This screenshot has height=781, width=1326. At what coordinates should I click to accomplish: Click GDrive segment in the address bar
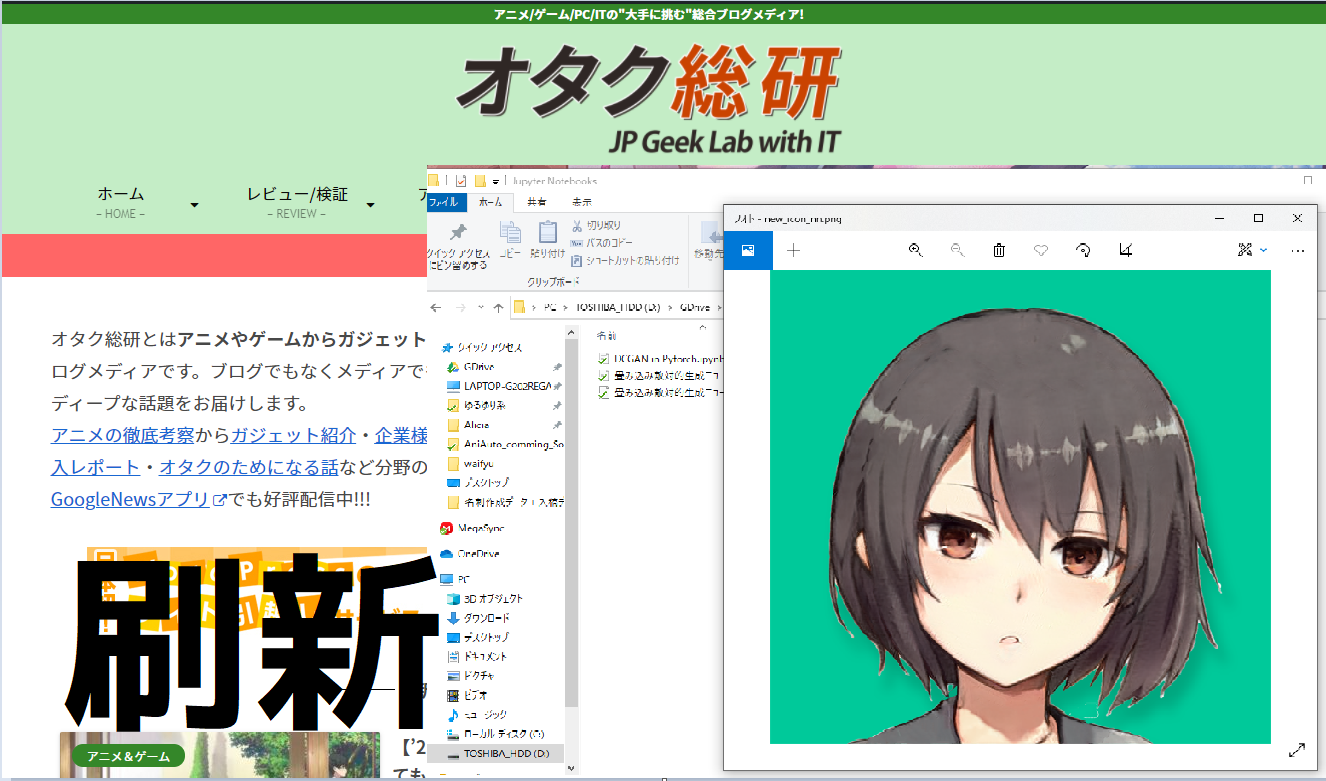695,308
